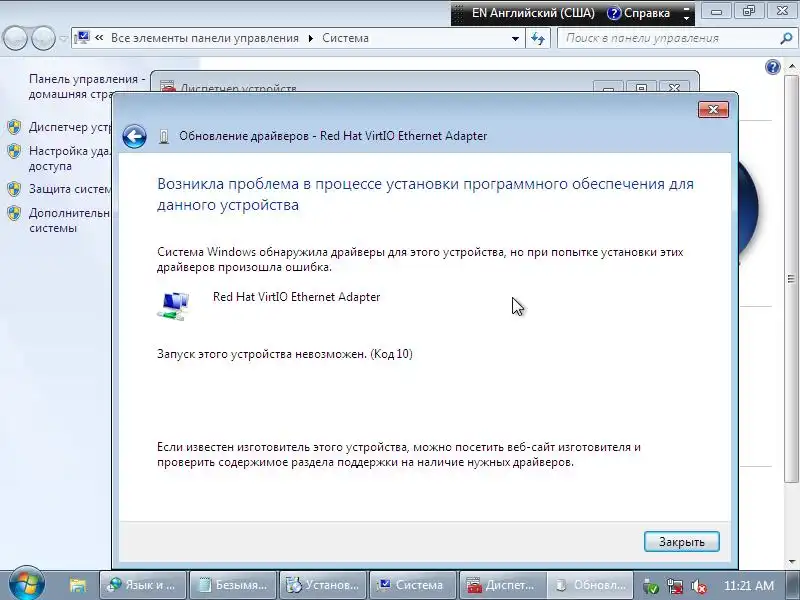Open the Настройка удаленного доступа sidebar link
This screenshot has width=800, height=600.
point(70,158)
